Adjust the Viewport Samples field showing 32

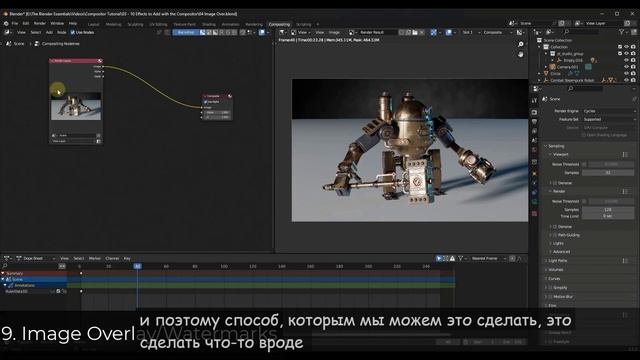[608, 173]
